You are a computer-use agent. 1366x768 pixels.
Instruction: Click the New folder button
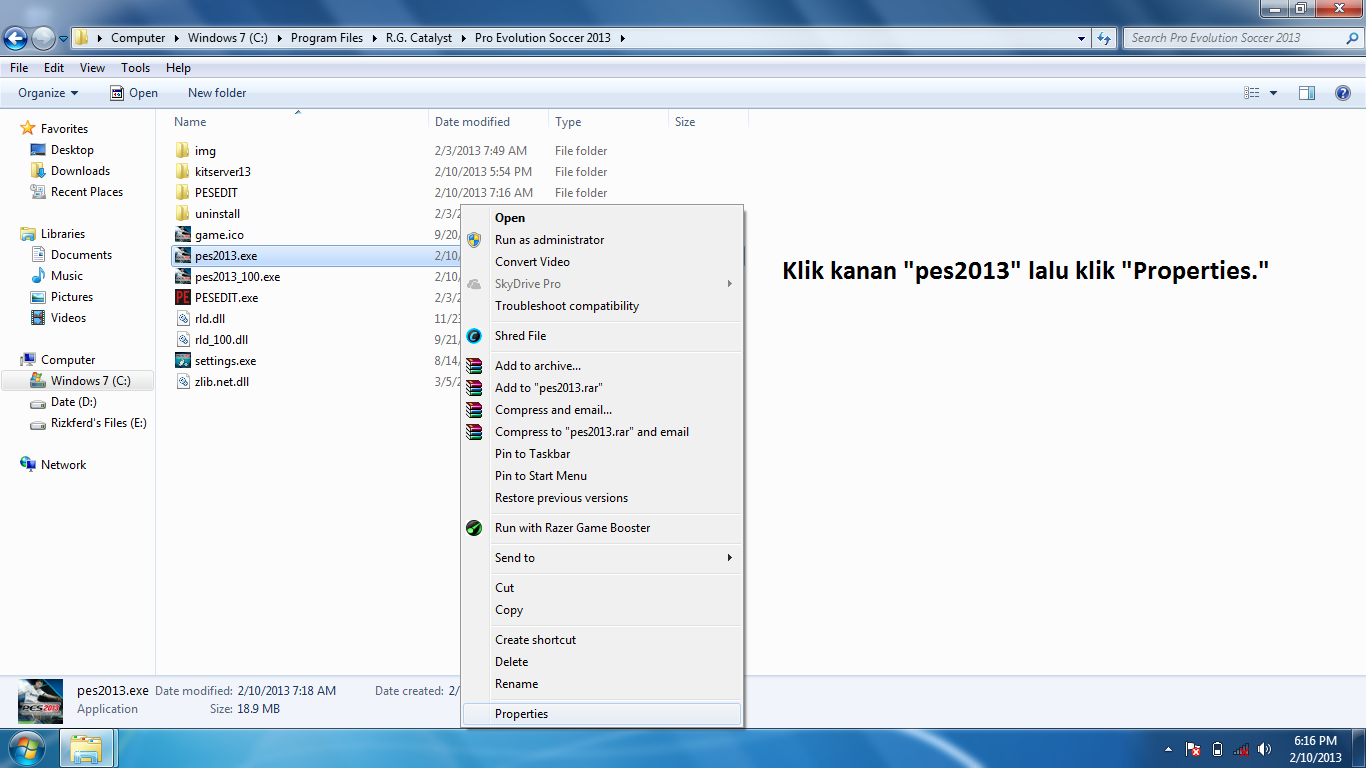pos(217,93)
